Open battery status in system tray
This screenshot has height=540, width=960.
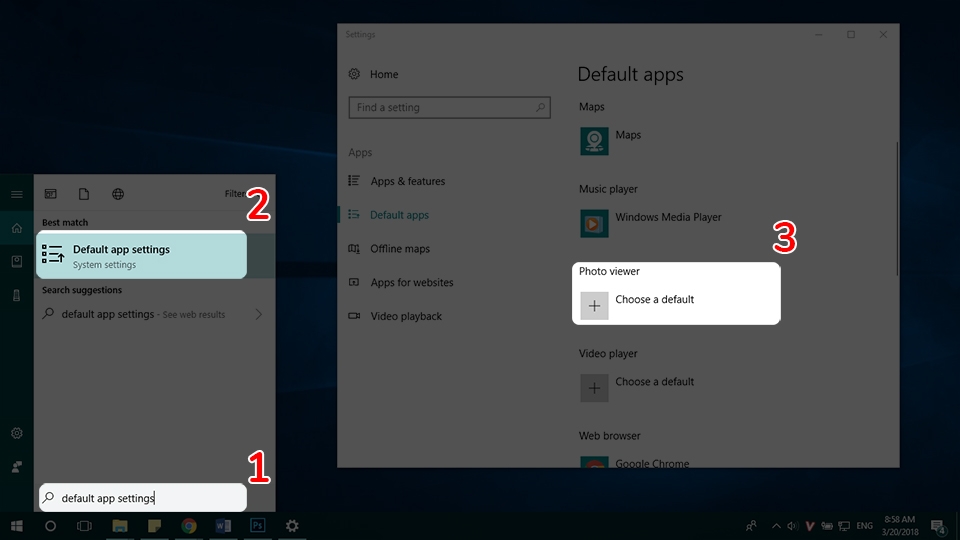tap(827, 526)
